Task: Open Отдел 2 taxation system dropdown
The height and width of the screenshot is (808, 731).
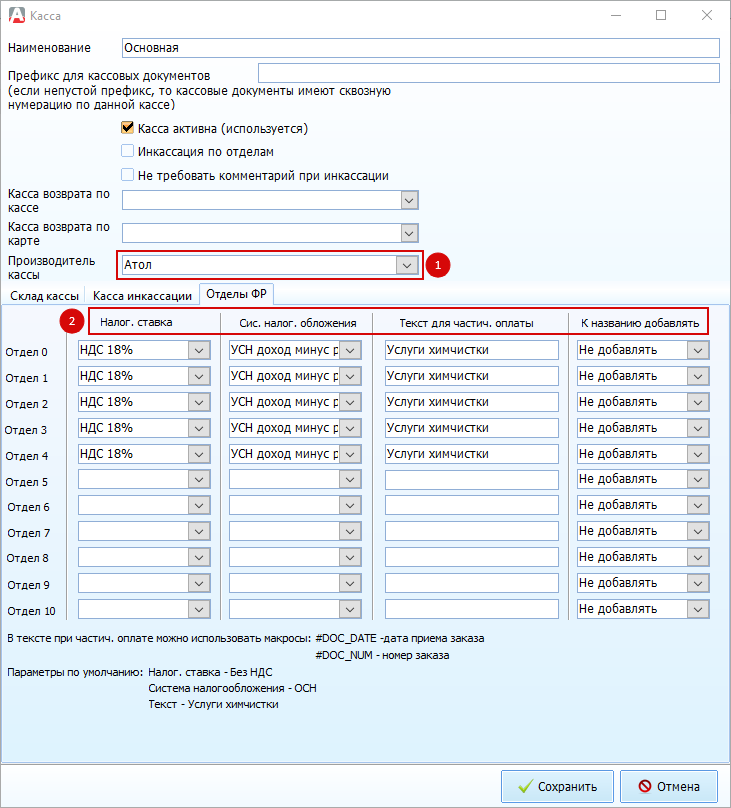Action: [x=350, y=402]
